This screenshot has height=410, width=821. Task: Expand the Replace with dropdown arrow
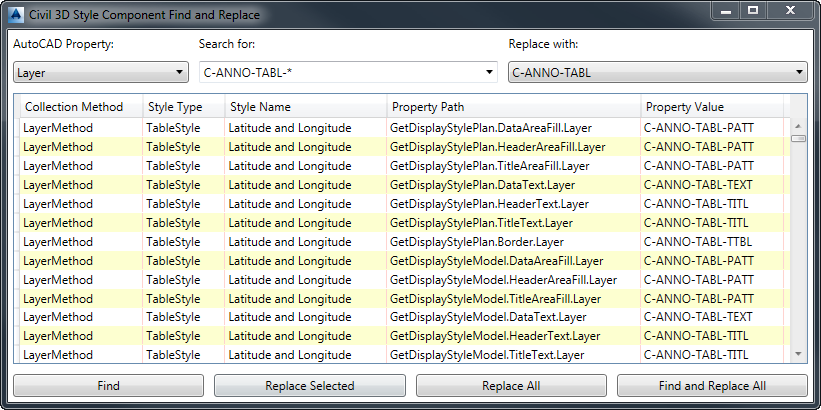click(800, 72)
